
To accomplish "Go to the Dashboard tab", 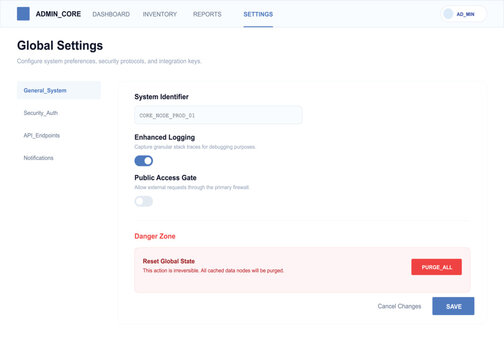I will (x=111, y=14).
